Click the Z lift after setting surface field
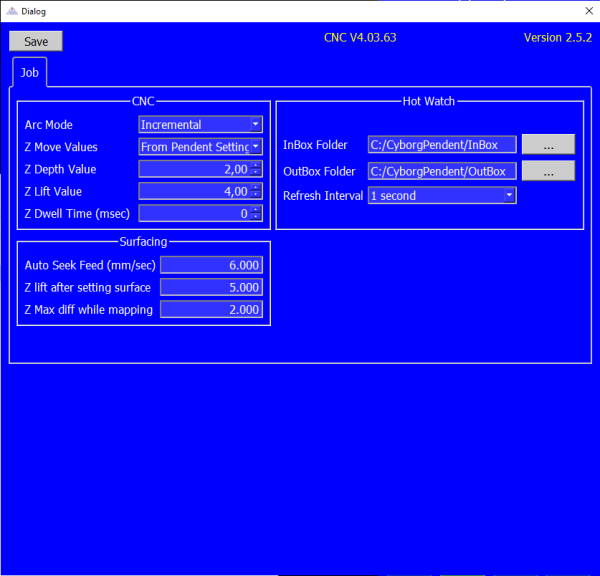Screen dimensions: 600x576 (212, 287)
